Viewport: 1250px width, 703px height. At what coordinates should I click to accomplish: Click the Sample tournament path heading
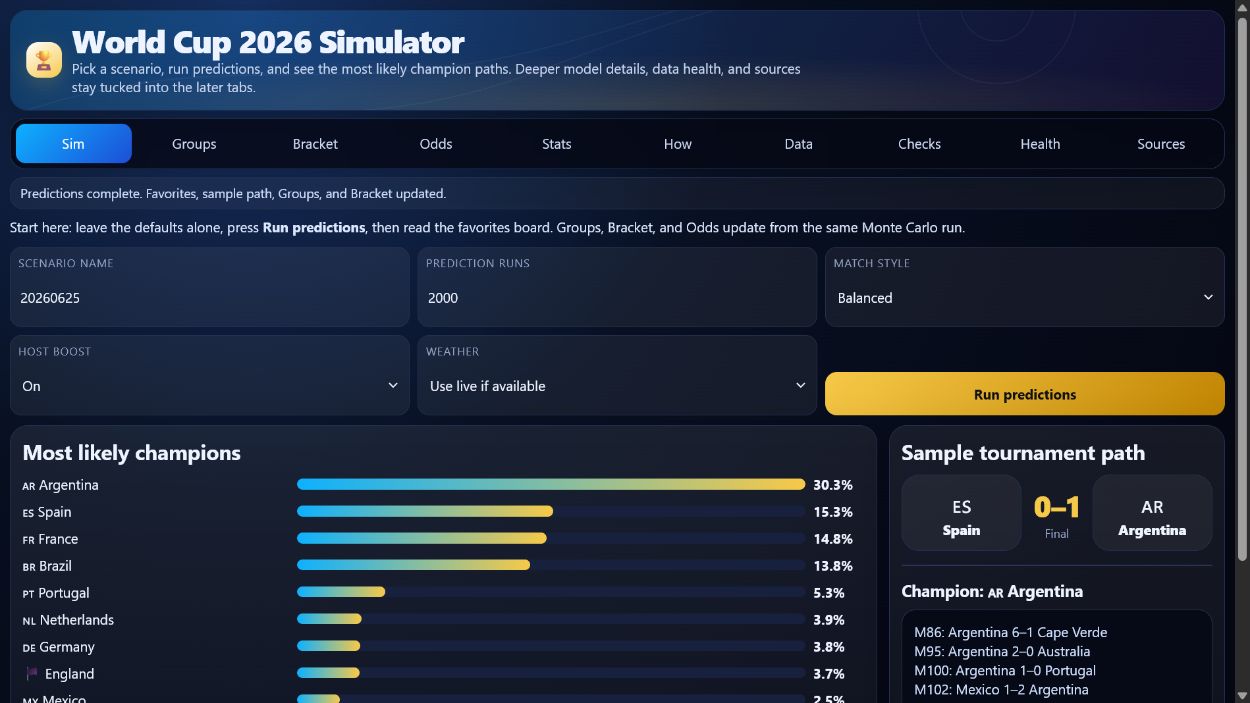coord(1023,453)
